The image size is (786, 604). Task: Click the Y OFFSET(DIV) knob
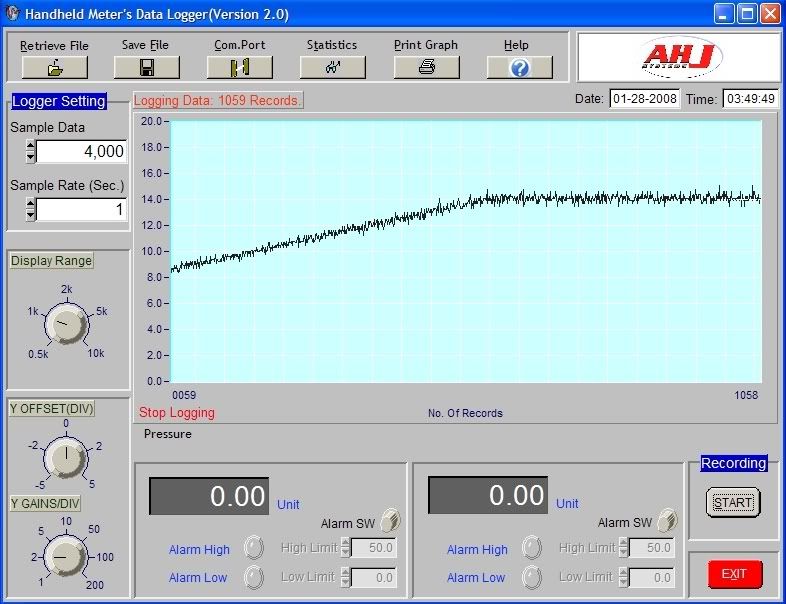click(65, 458)
